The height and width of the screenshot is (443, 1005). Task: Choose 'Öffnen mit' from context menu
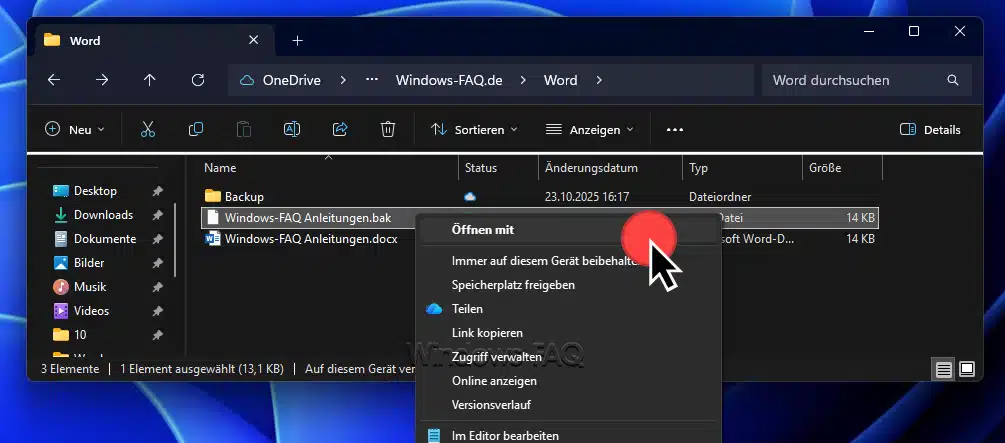tap(482, 229)
